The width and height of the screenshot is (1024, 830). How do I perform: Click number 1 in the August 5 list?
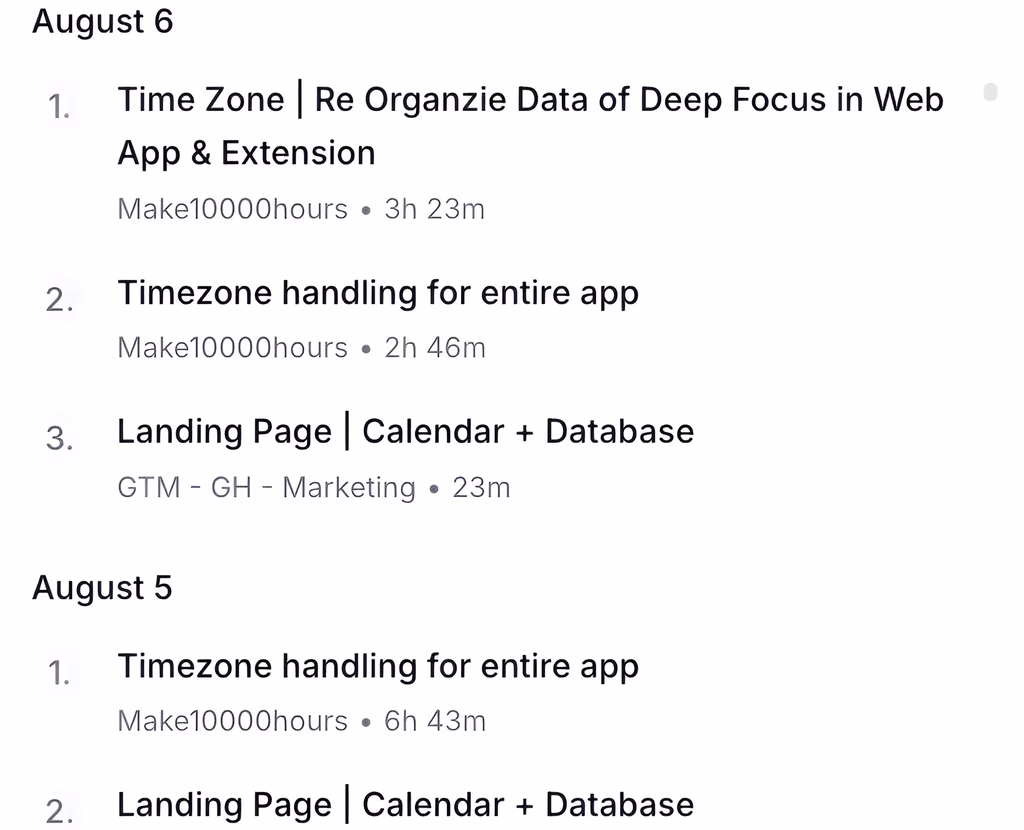point(59,674)
